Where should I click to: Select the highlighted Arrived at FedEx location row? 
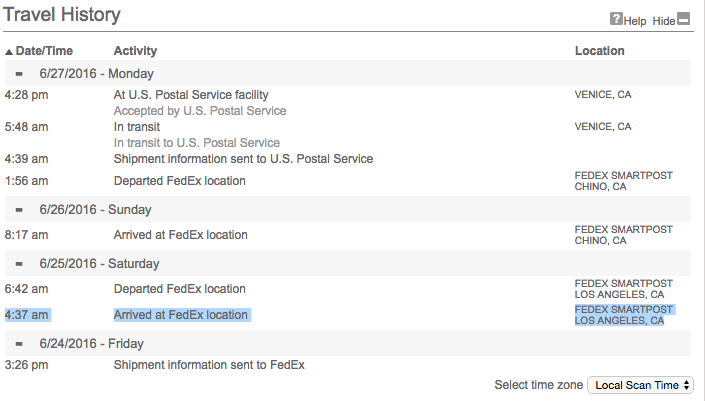point(181,315)
